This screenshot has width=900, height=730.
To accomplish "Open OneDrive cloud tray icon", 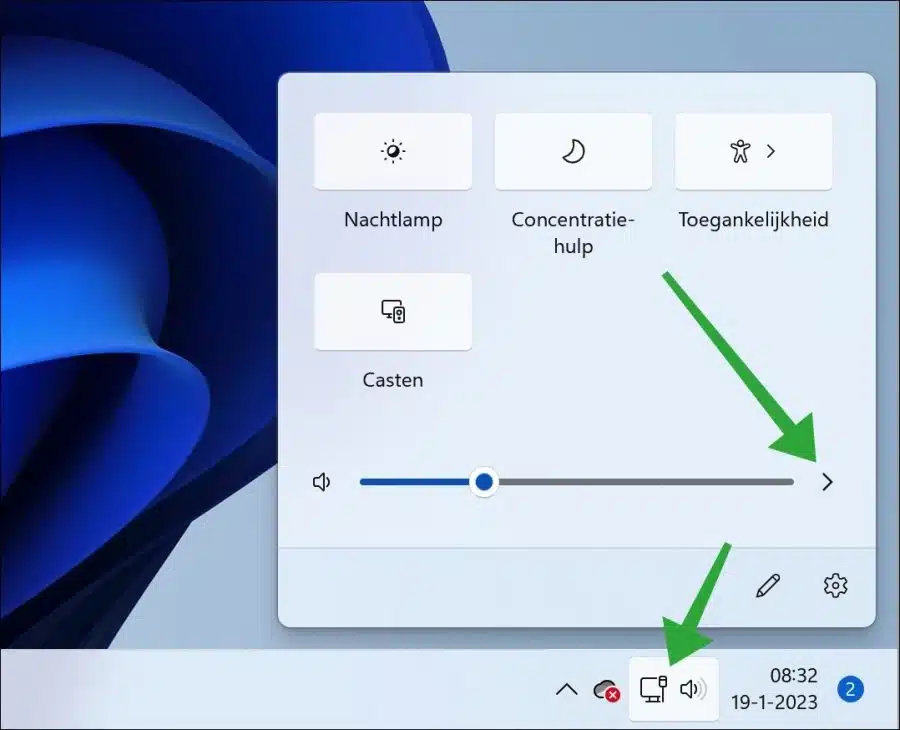I will 607,690.
